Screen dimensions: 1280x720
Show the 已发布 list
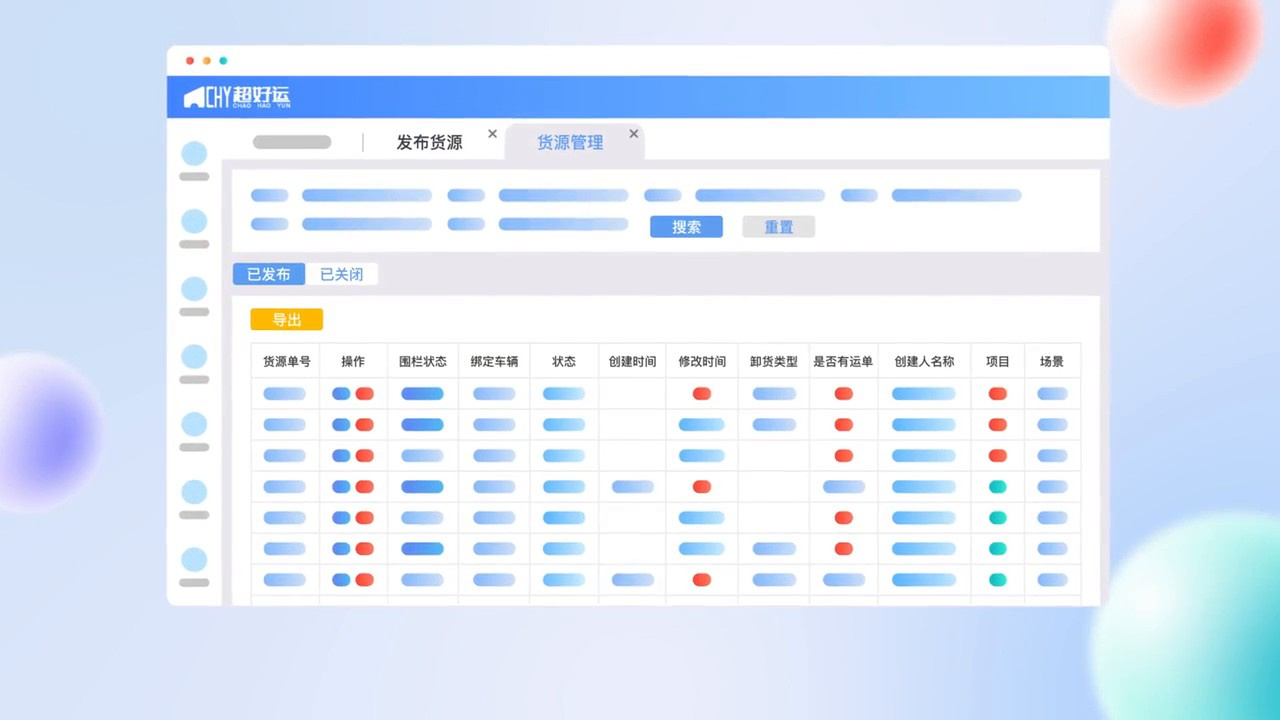tap(269, 274)
